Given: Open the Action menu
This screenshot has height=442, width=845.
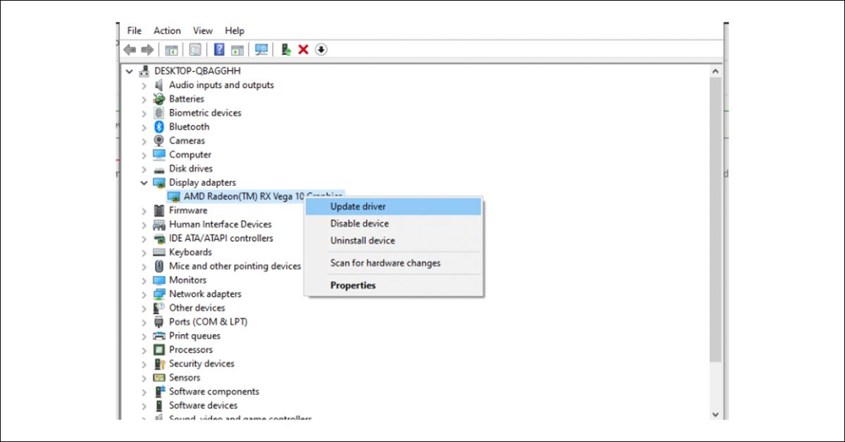Looking at the screenshot, I should pos(167,31).
